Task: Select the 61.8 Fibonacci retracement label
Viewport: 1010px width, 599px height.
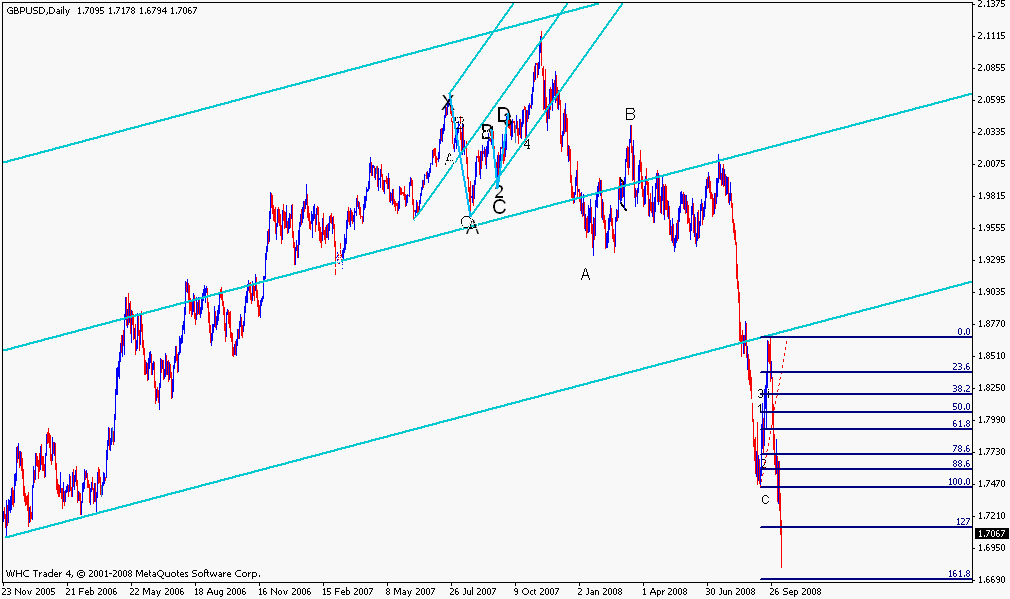Action: [x=961, y=423]
